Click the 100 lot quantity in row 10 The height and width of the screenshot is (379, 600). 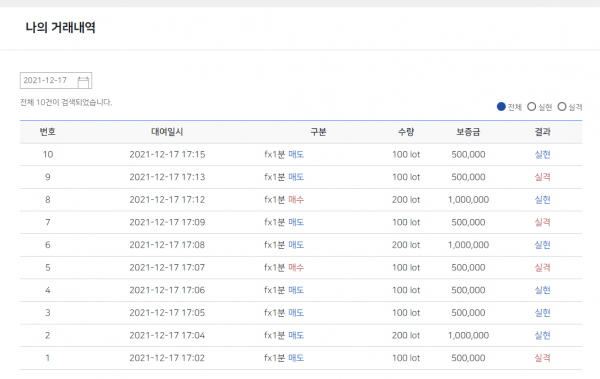(x=406, y=154)
